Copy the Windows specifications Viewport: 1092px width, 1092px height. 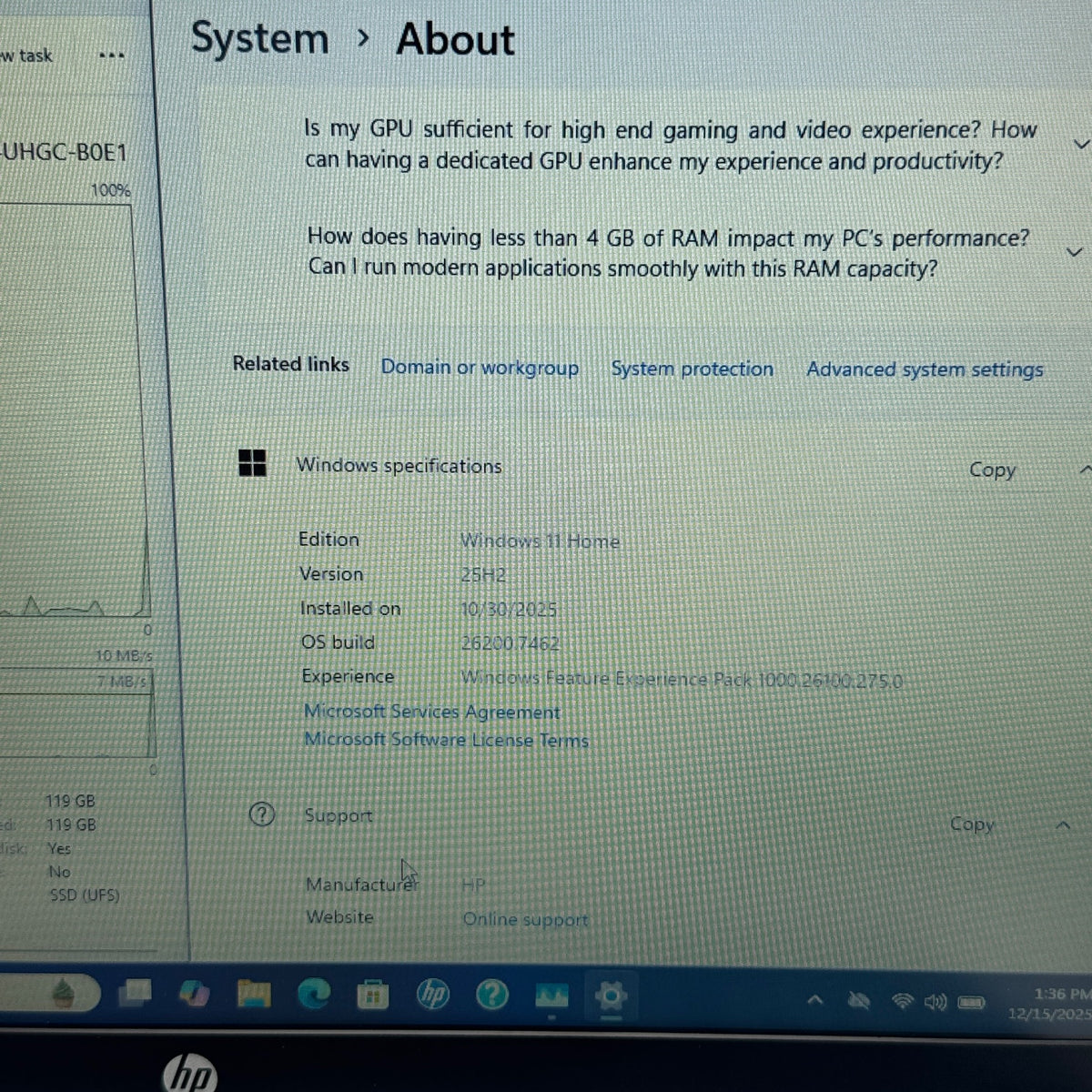(x=992, y=470)
